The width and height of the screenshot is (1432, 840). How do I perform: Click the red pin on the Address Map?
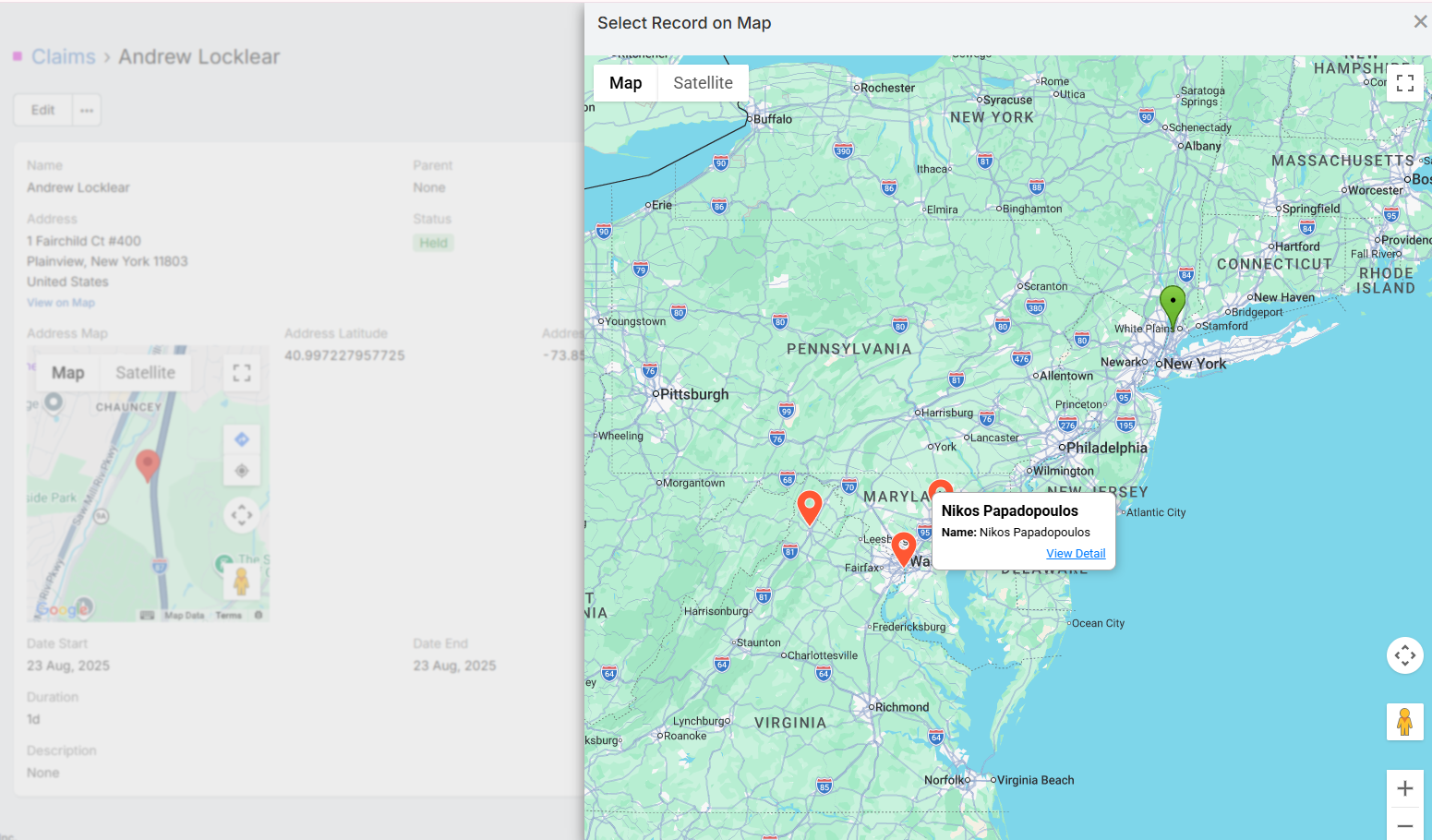point(147,463)
